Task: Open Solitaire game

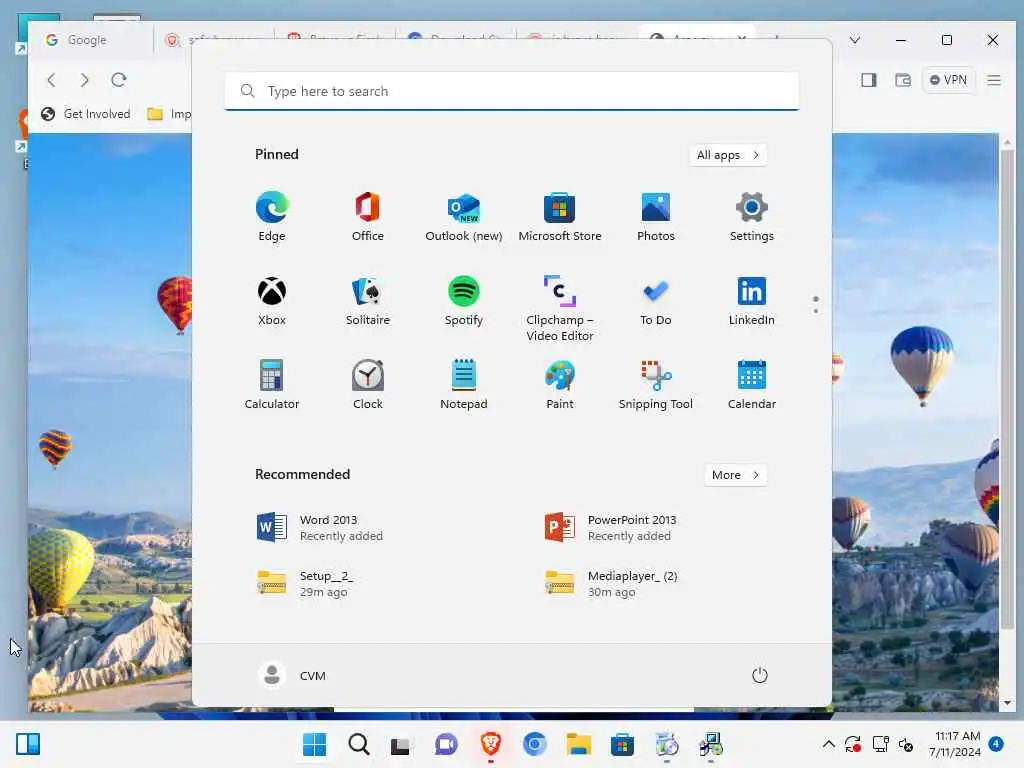Action: point(368,301)
